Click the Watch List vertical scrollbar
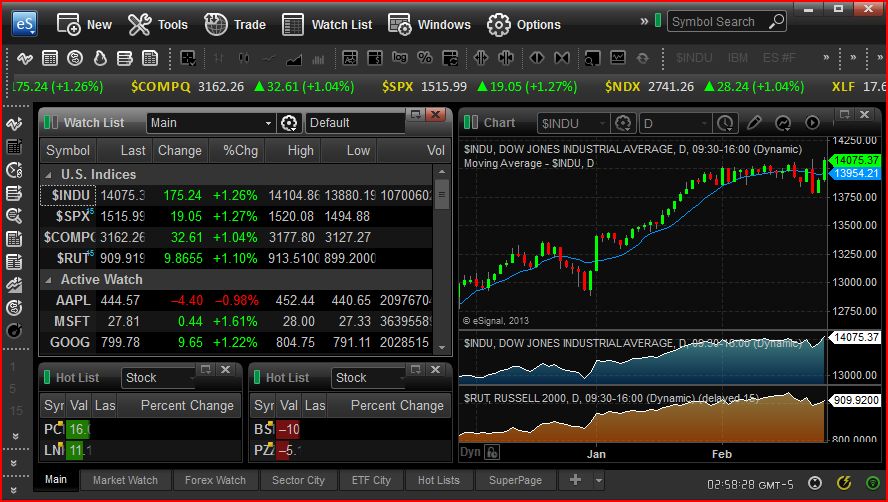 (x=442, y=260)
